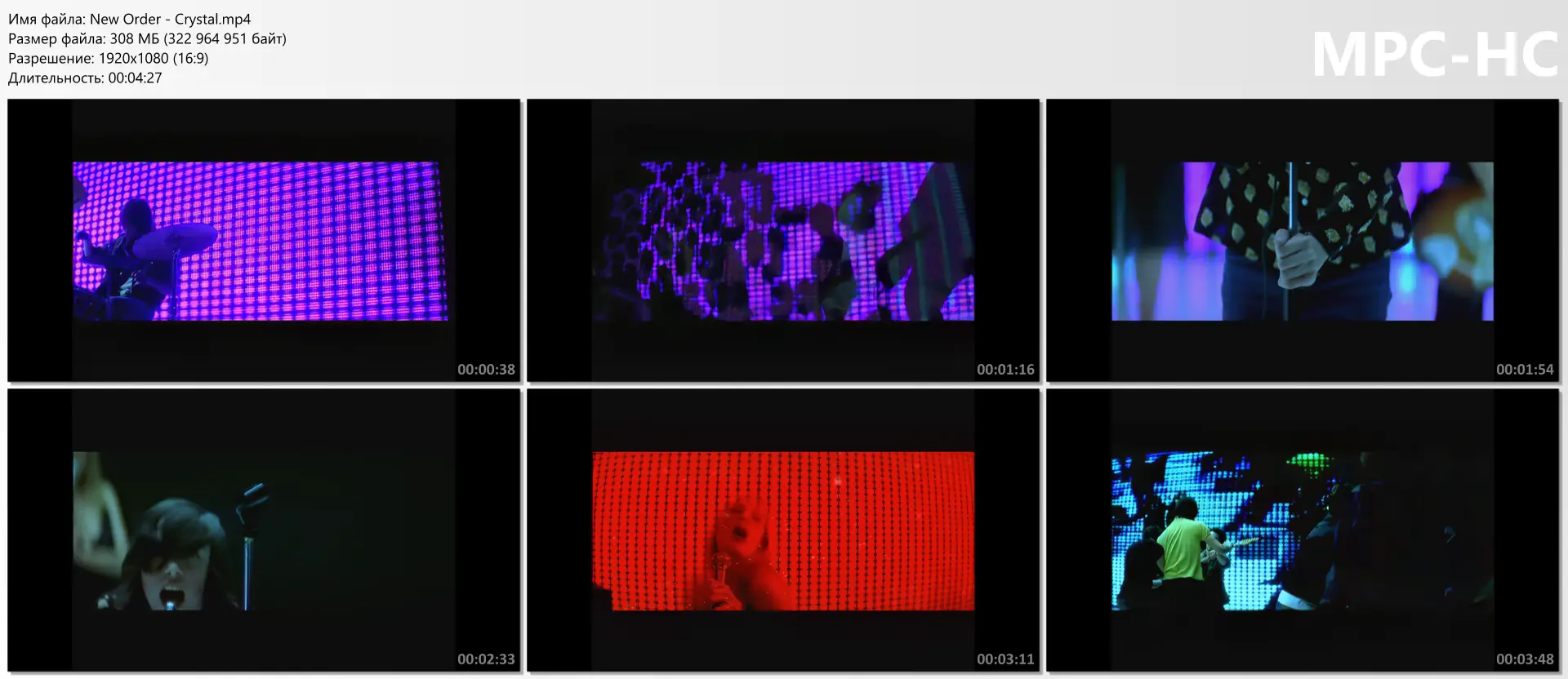Open the thumbnail at 00:02:33 with singer

[264, 530]
